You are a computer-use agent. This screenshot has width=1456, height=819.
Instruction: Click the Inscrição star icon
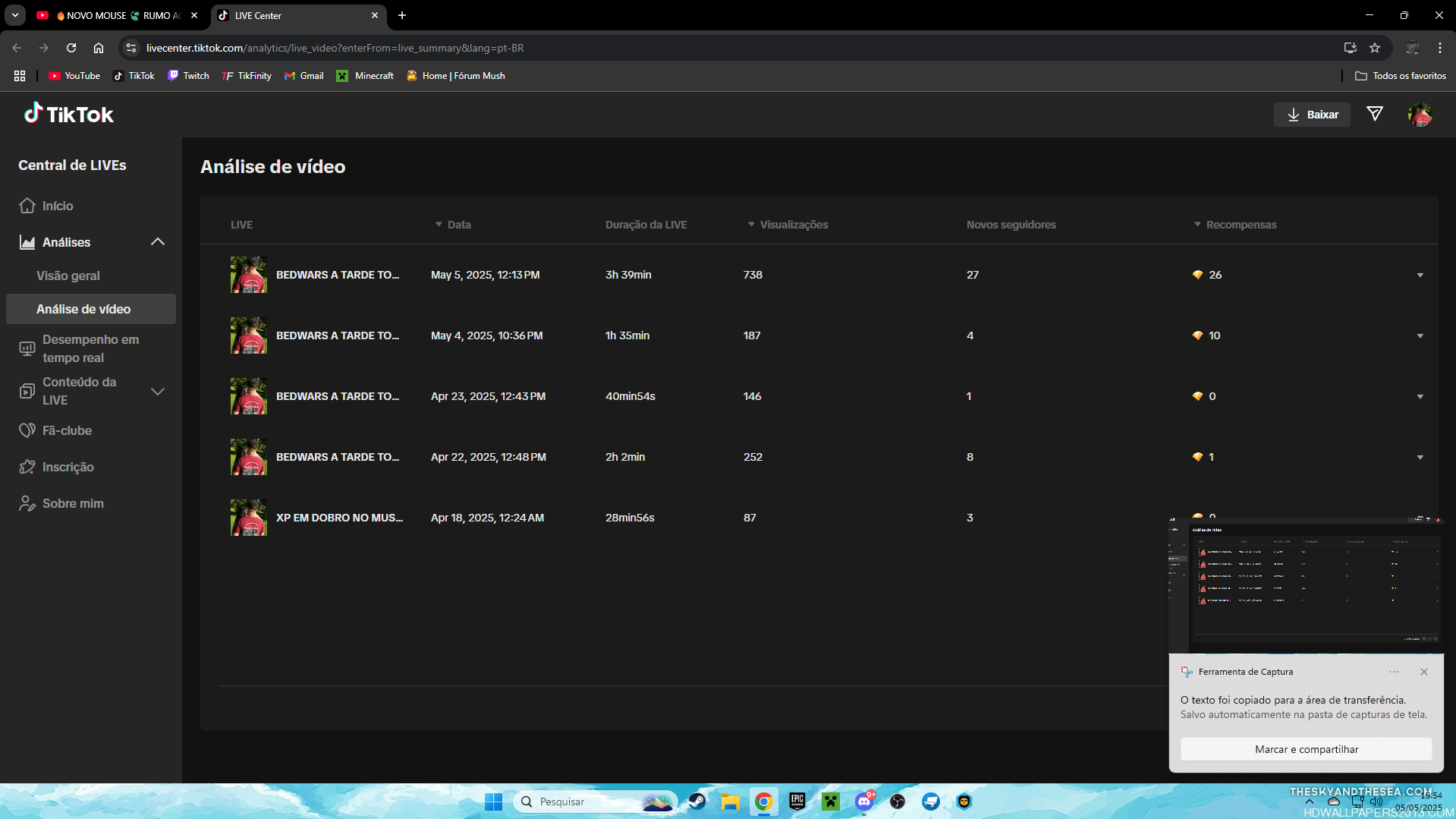pyautogui.click(x=27, y=467)
